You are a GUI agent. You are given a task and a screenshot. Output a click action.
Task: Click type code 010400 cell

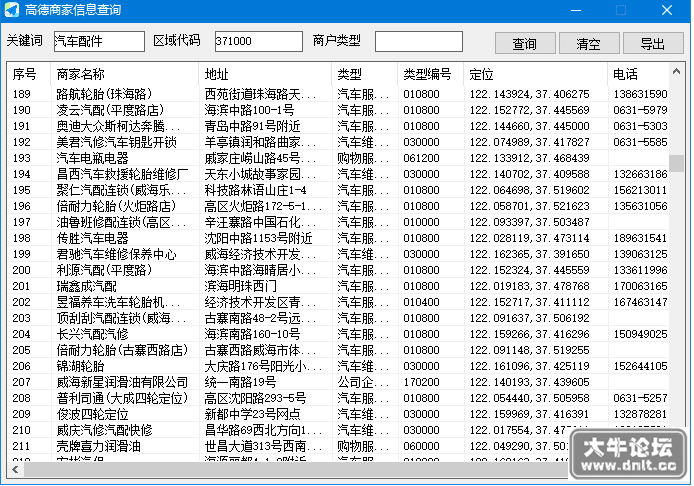[x=421, y=302]
